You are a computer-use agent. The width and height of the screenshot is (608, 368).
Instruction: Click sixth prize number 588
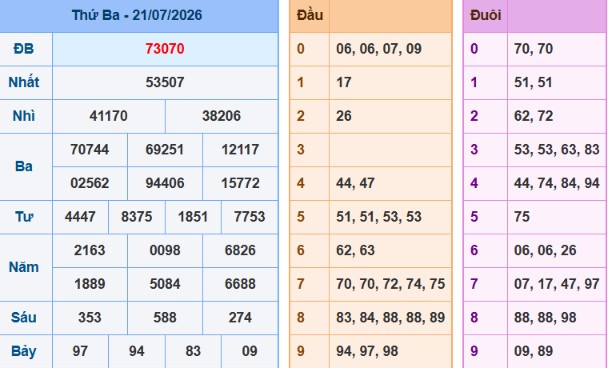165,318
